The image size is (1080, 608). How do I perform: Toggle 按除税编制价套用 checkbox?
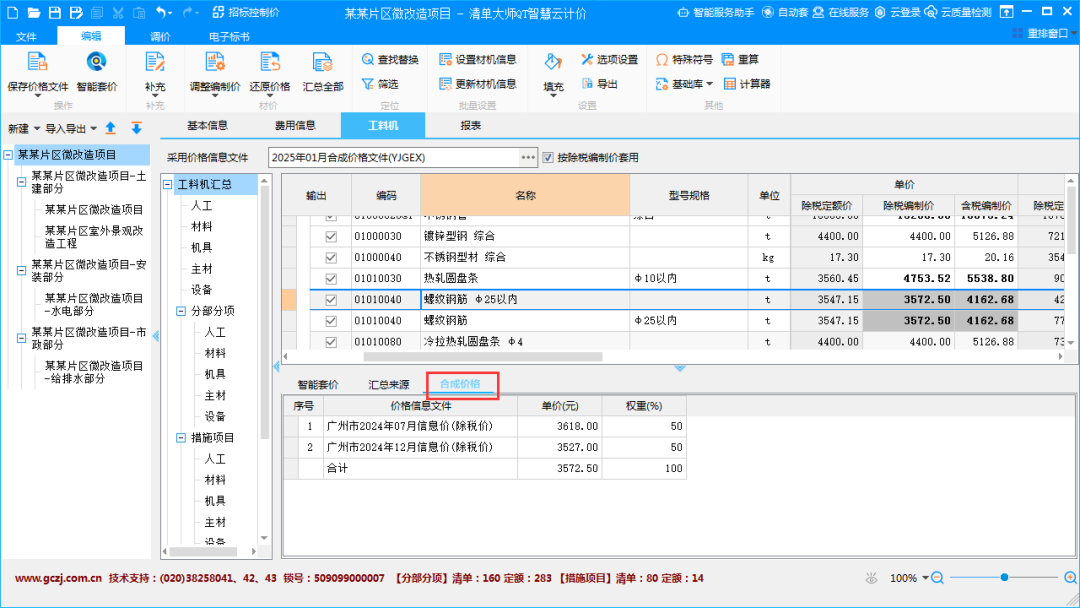[548, 157]
